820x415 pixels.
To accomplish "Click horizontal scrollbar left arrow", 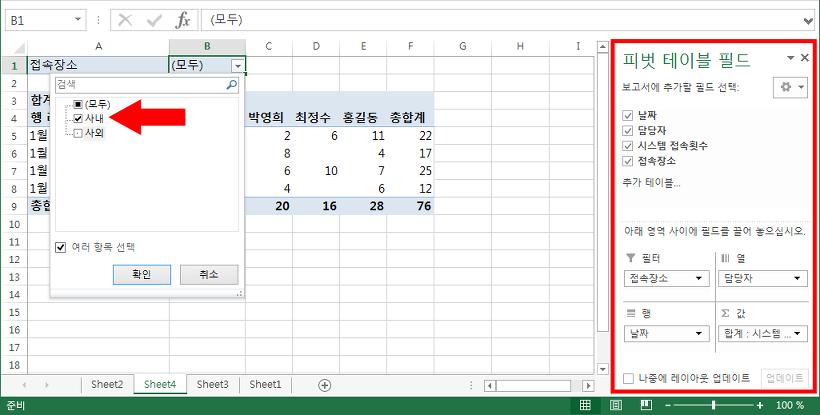I will 490,386.
